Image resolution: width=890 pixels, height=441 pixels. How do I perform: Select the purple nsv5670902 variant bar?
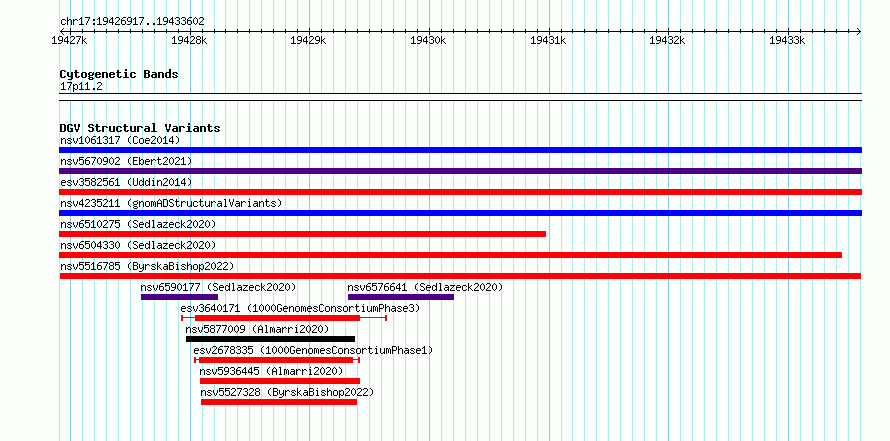[x=460, y=171]
